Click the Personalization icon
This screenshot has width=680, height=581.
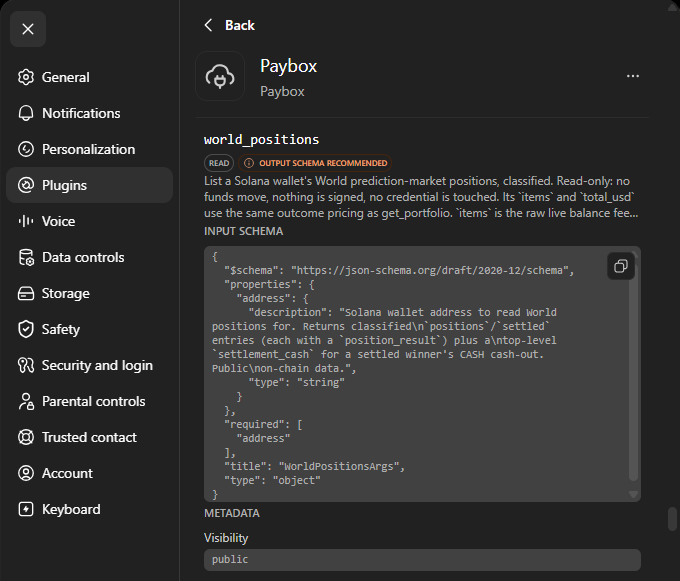(x=26, y=149)
